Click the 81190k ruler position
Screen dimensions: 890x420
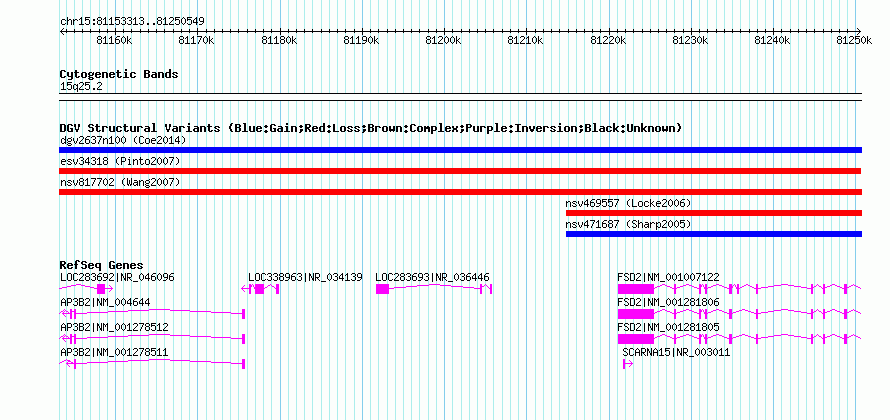pos(362,40)
